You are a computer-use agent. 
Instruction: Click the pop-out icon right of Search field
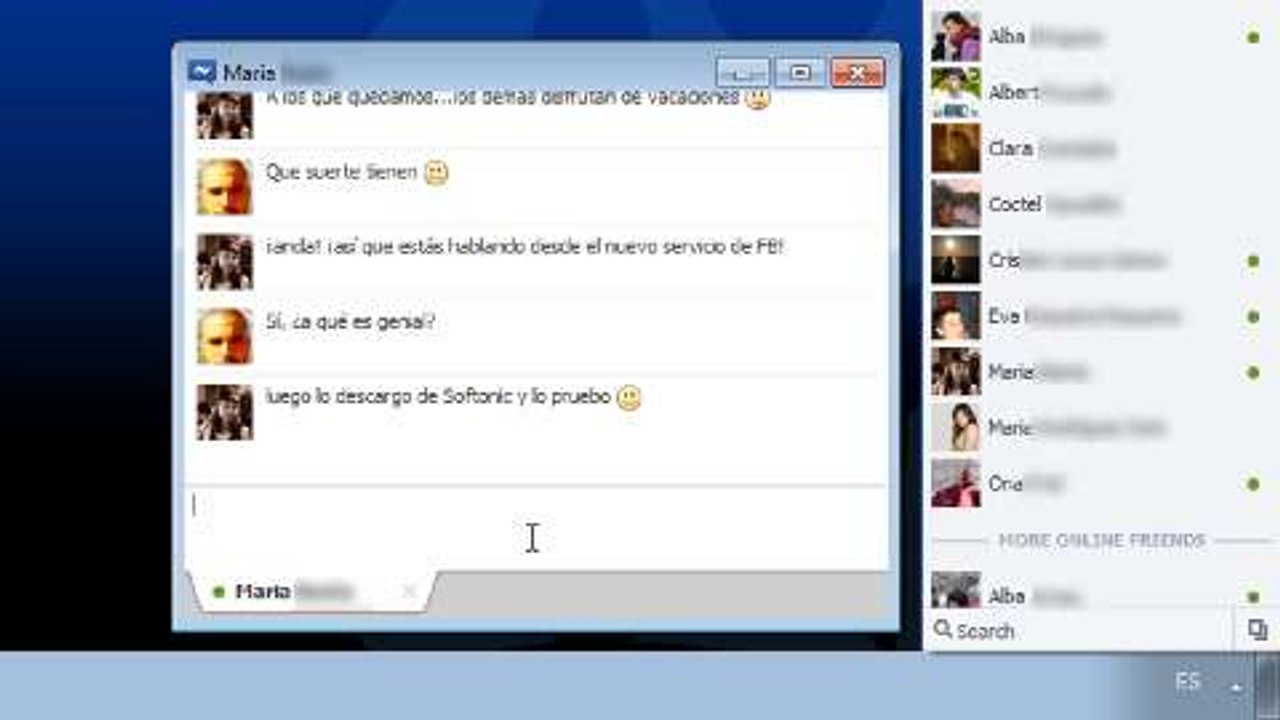point(1257,630)
